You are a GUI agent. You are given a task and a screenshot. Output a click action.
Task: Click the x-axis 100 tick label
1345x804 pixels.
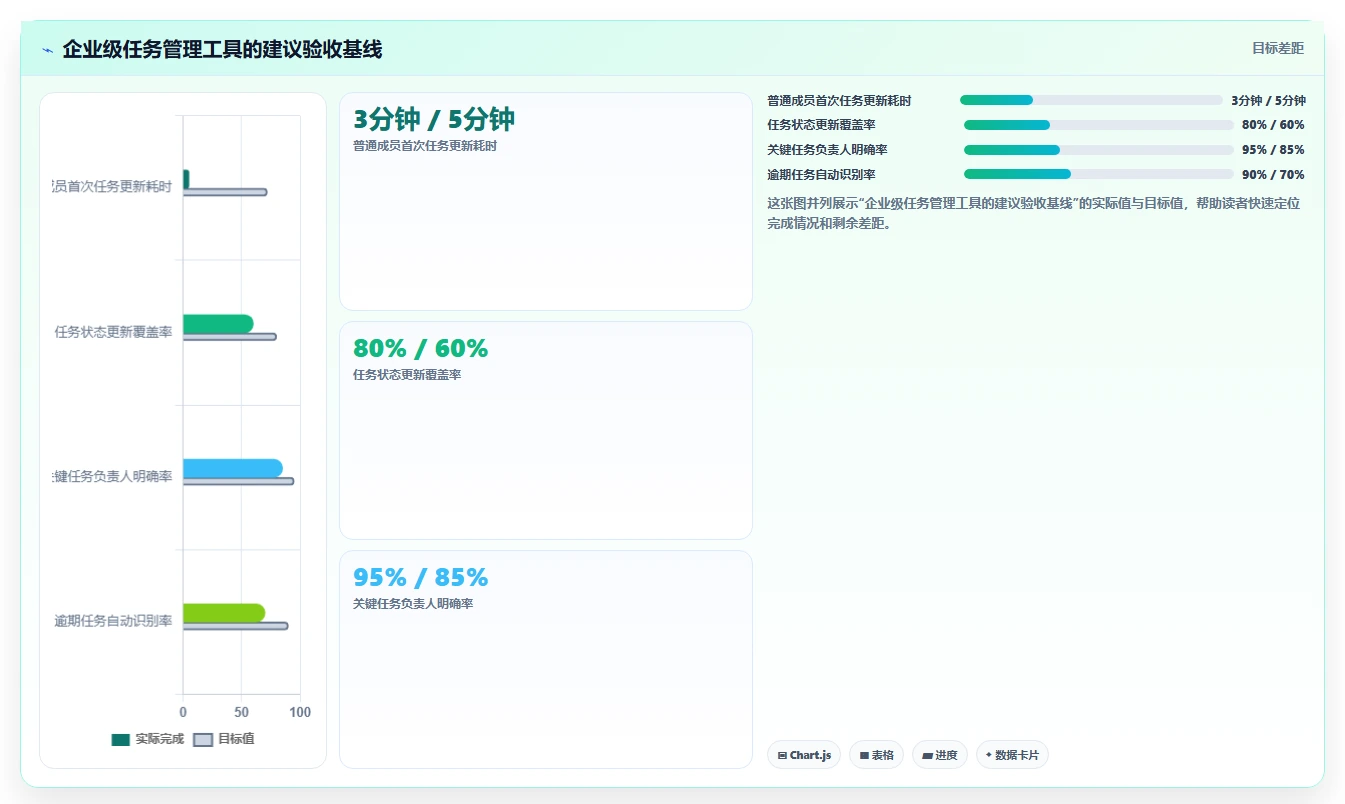(300, 712)
